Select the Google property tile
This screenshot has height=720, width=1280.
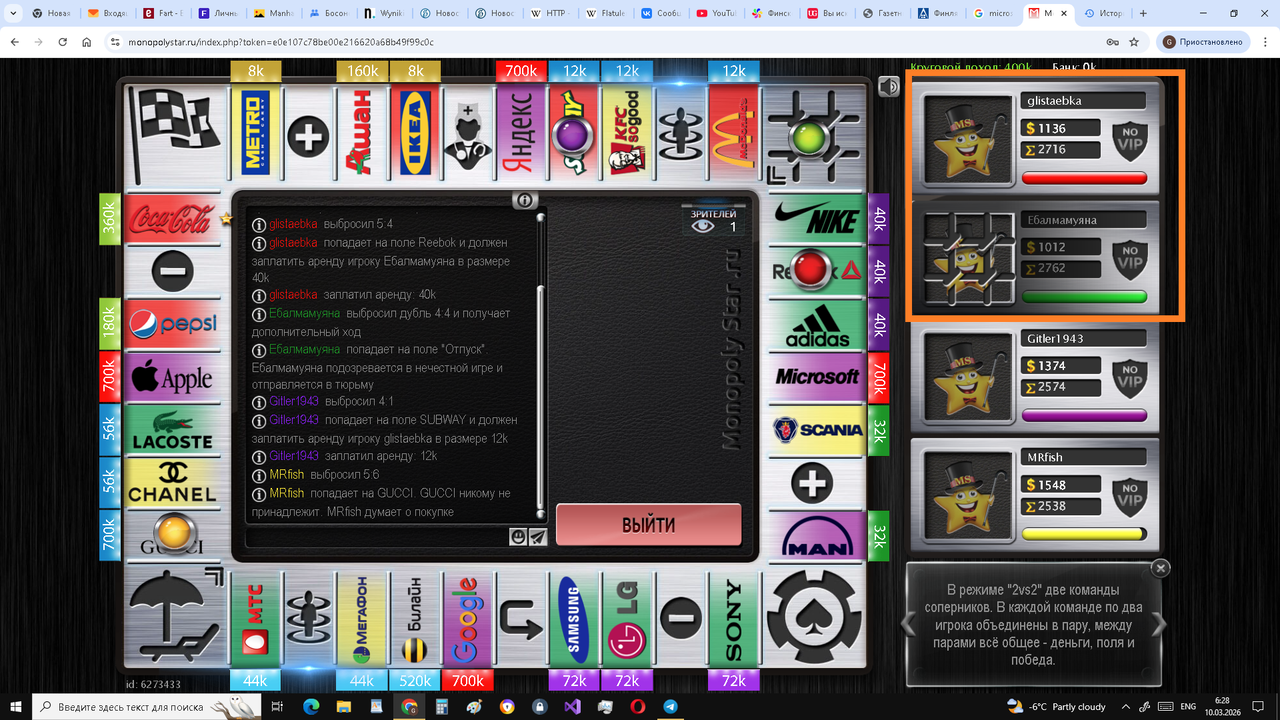tap(468, 619)
